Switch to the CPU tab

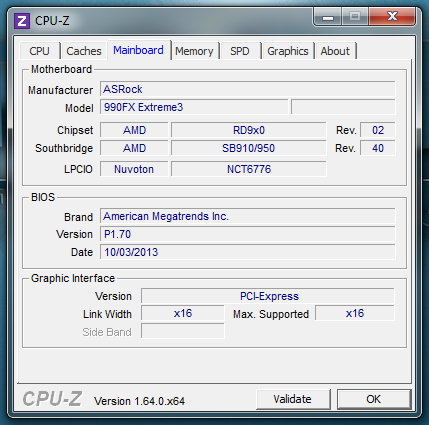(39, 51)
